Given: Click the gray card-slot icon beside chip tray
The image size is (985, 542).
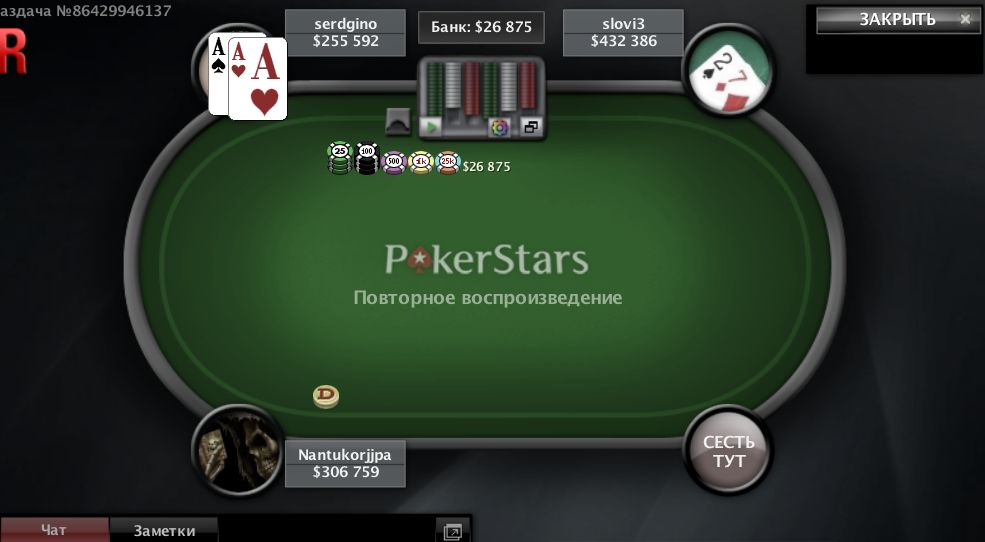Looking at the screenshot, I should coord(398,122).
